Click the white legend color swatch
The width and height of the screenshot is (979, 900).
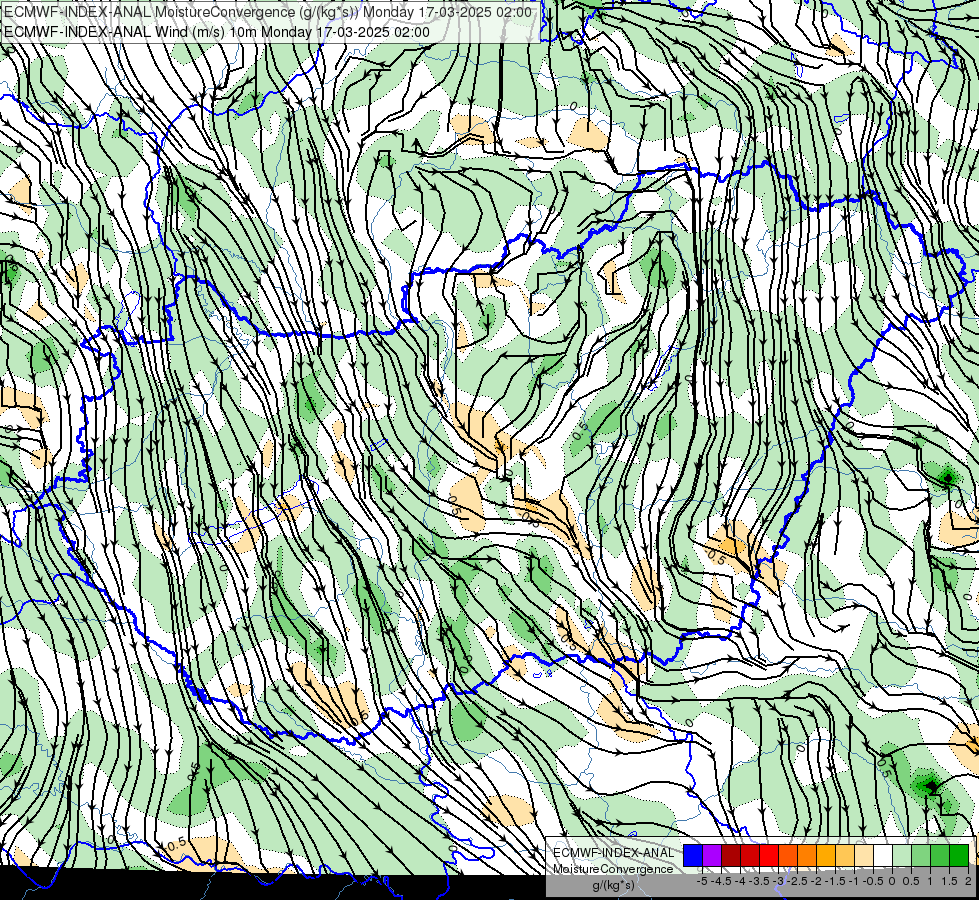click(x=883, y=855)
